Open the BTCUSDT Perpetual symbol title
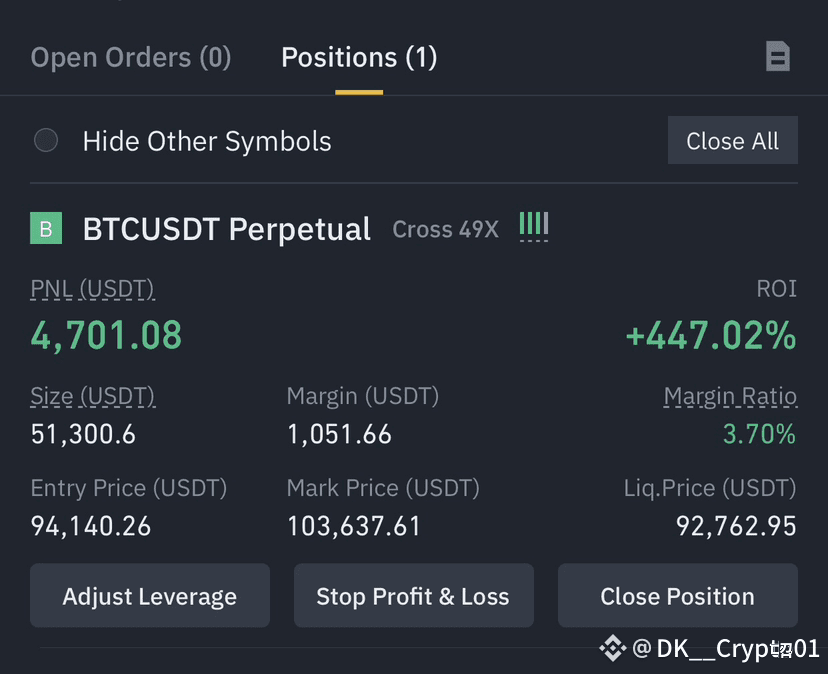The height and width of the screenshot is (674, 828). (227, 229)
